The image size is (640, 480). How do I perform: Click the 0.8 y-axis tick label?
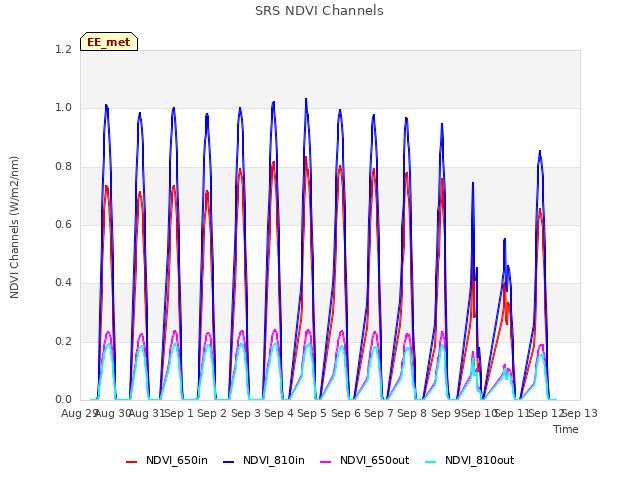[x=63, y=167]
